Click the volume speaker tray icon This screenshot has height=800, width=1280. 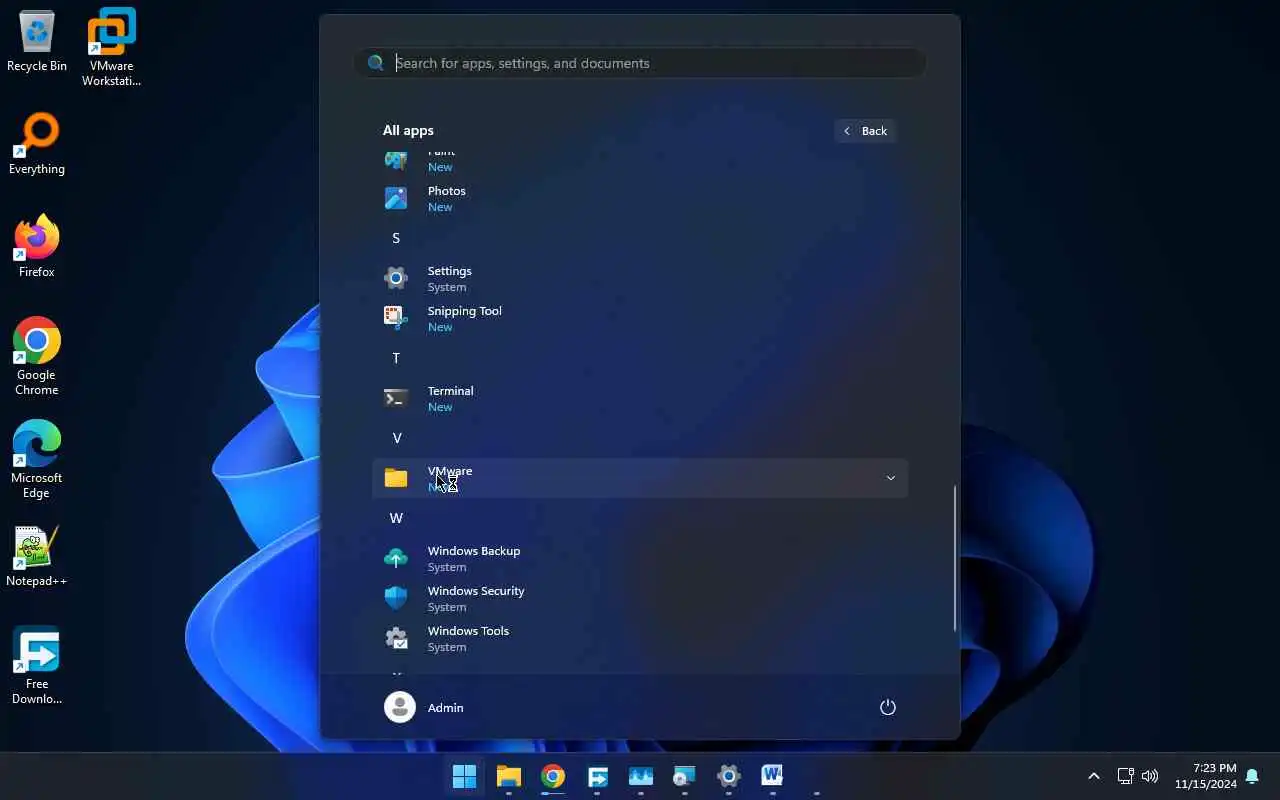pos(1150,776)
